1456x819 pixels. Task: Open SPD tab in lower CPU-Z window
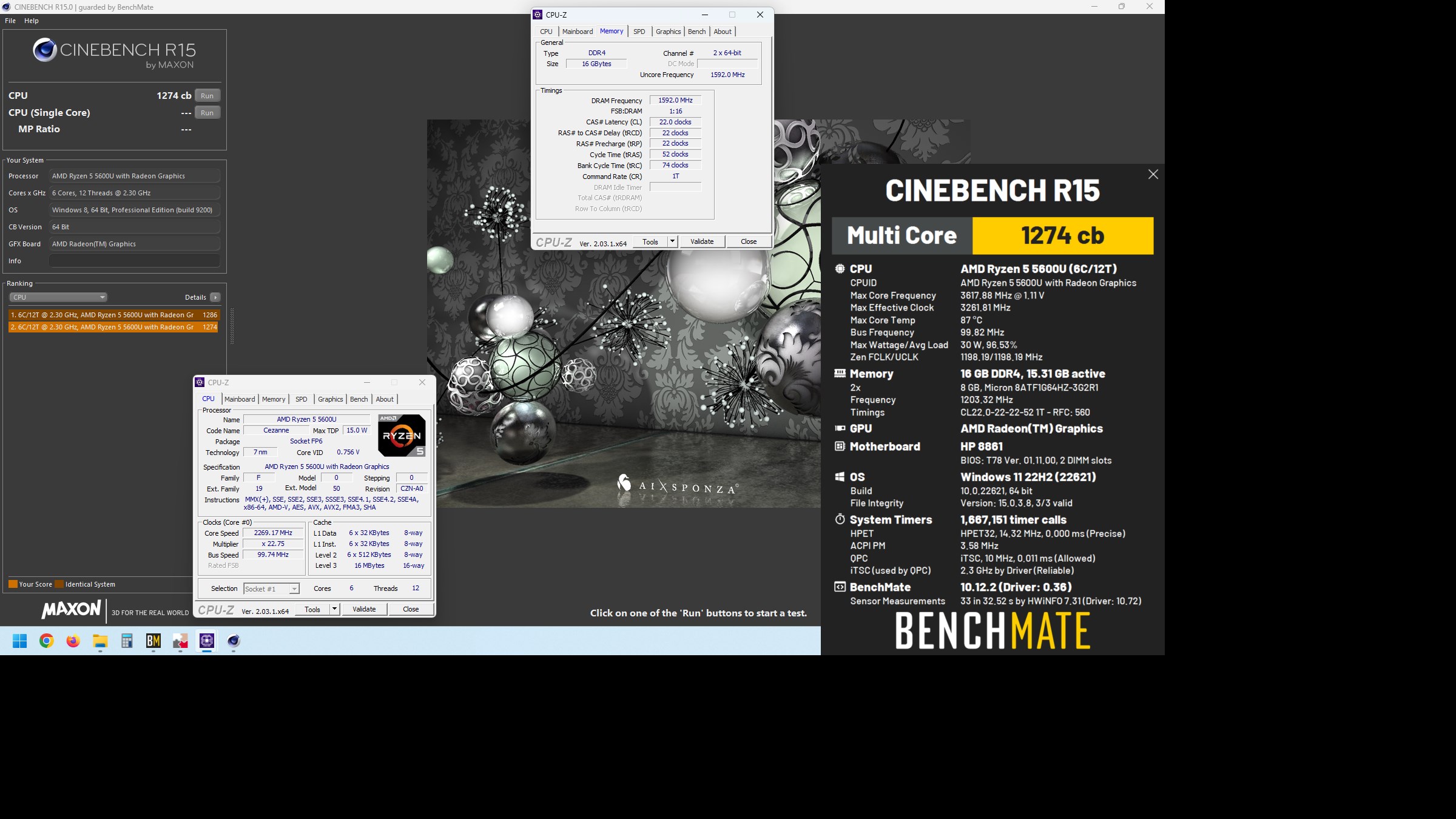[302, 399]
